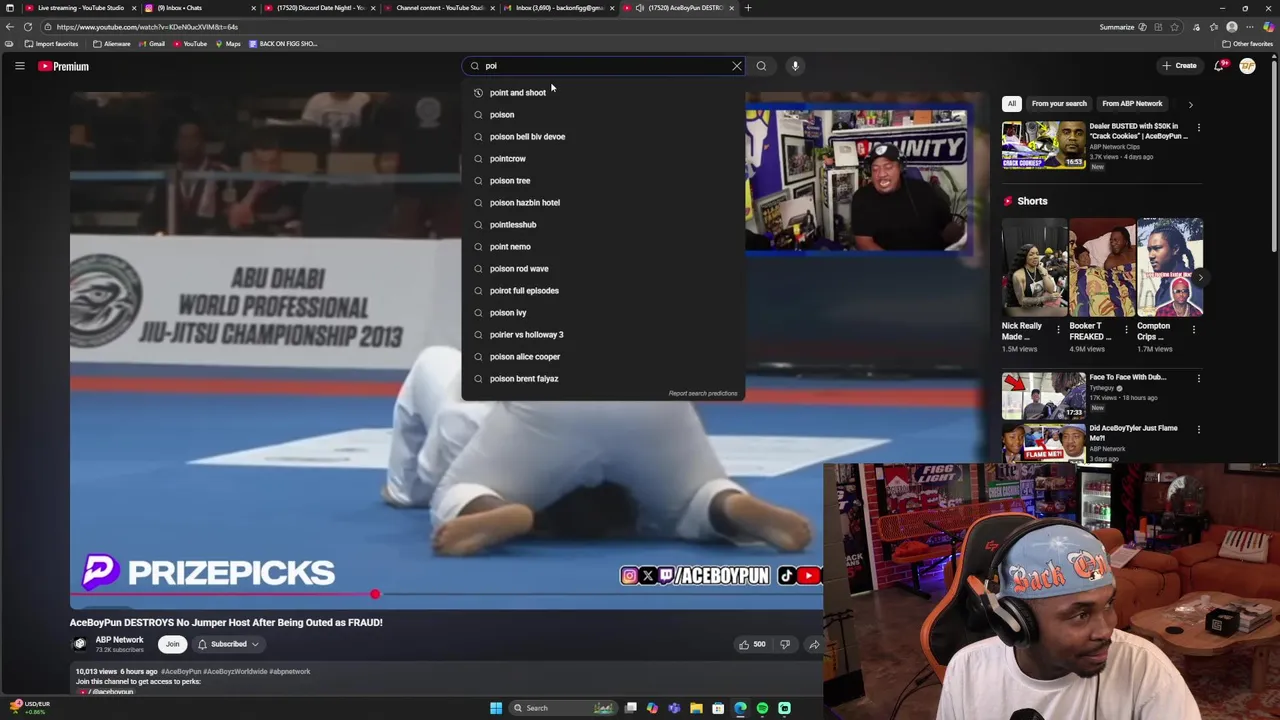The width and height of the screenshot is (1280, 720).
Task: Open File Explorer from the taskbar
Action: [x=696, y=708]
